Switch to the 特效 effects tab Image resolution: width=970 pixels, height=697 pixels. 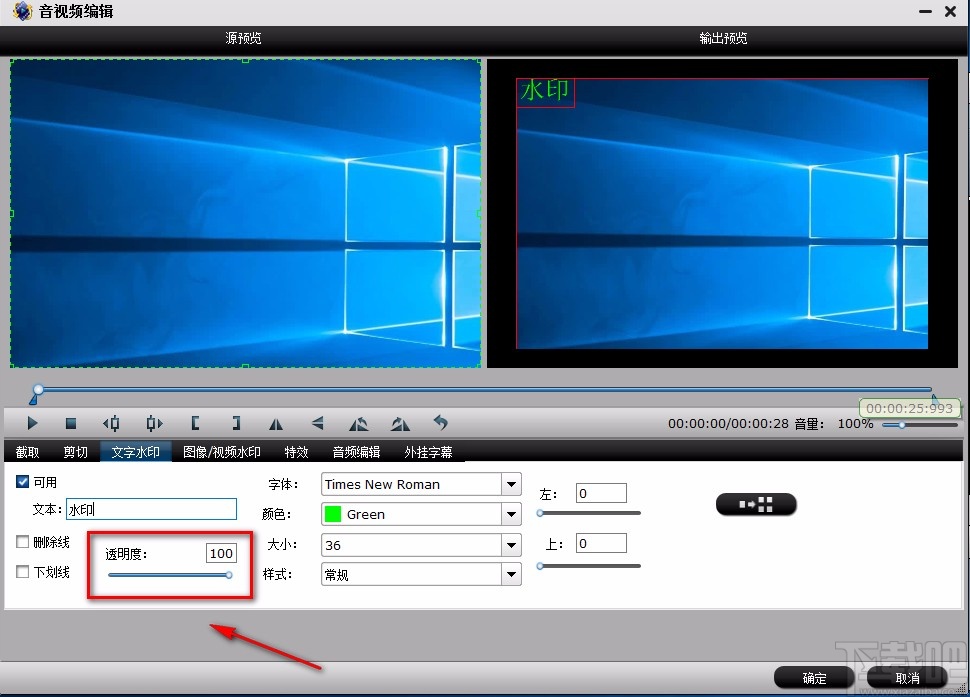point(296,451)
